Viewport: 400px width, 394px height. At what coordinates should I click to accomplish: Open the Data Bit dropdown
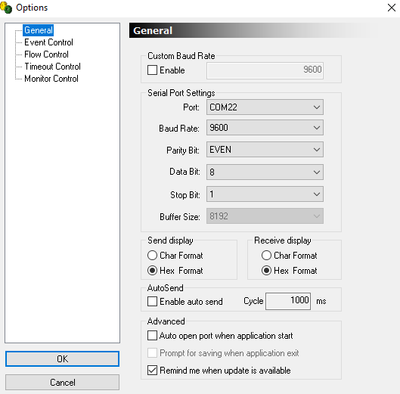pyautogui.click(x=265, y=172)
